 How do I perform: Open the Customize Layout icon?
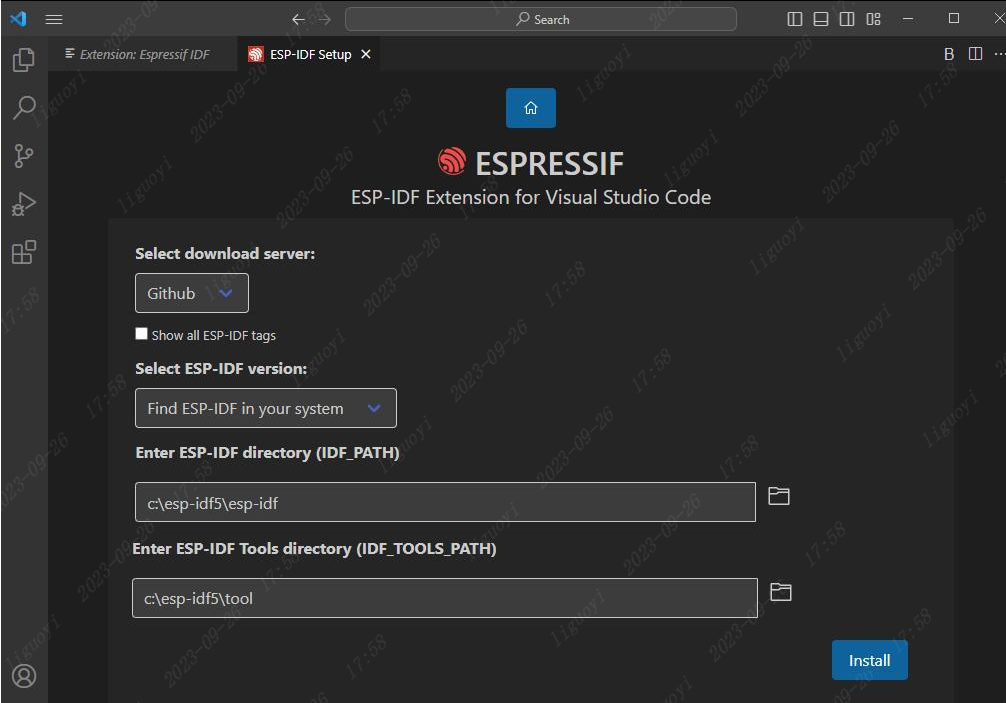873,19
